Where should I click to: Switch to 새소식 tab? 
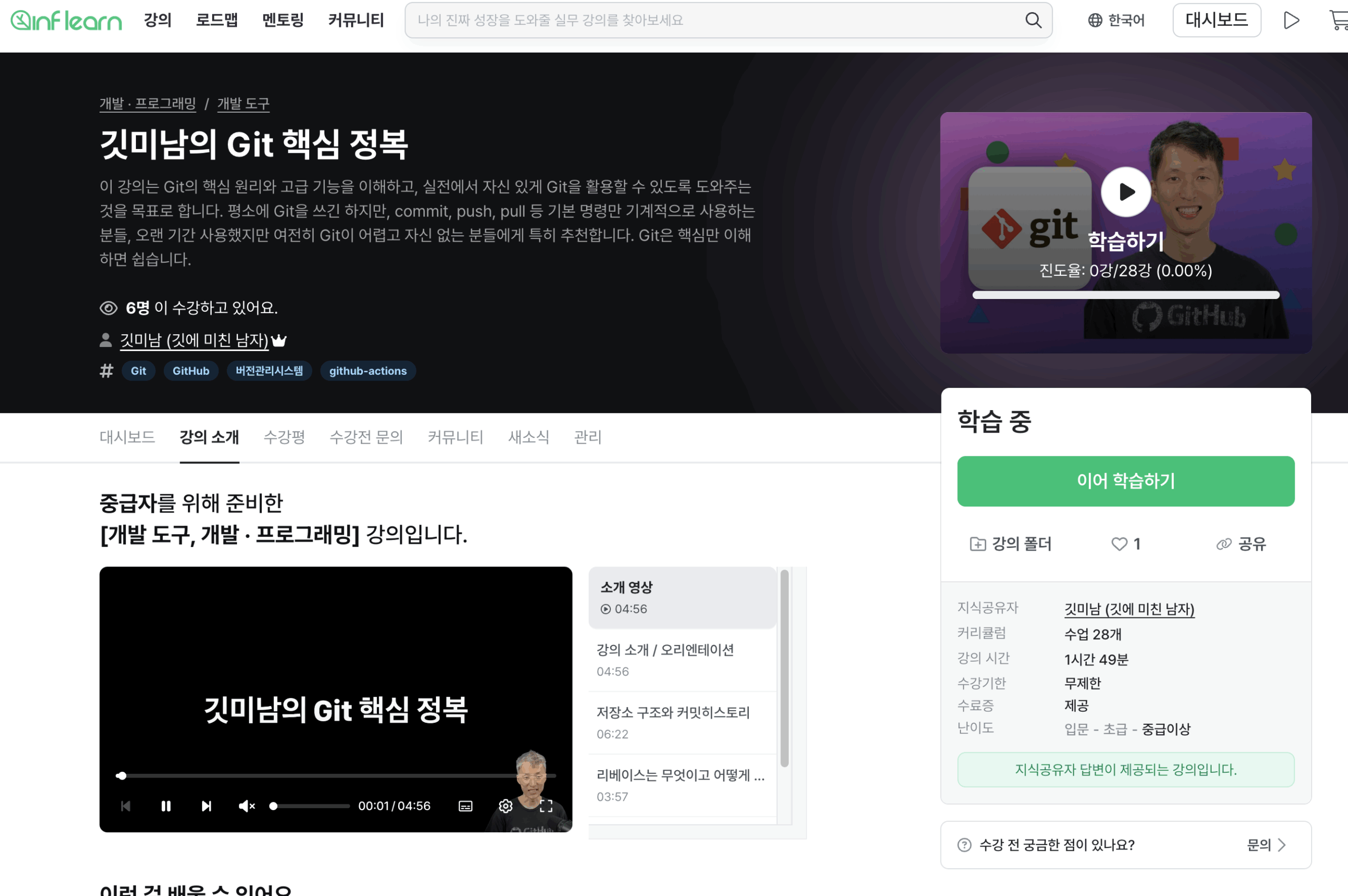(x=529, y=437)
